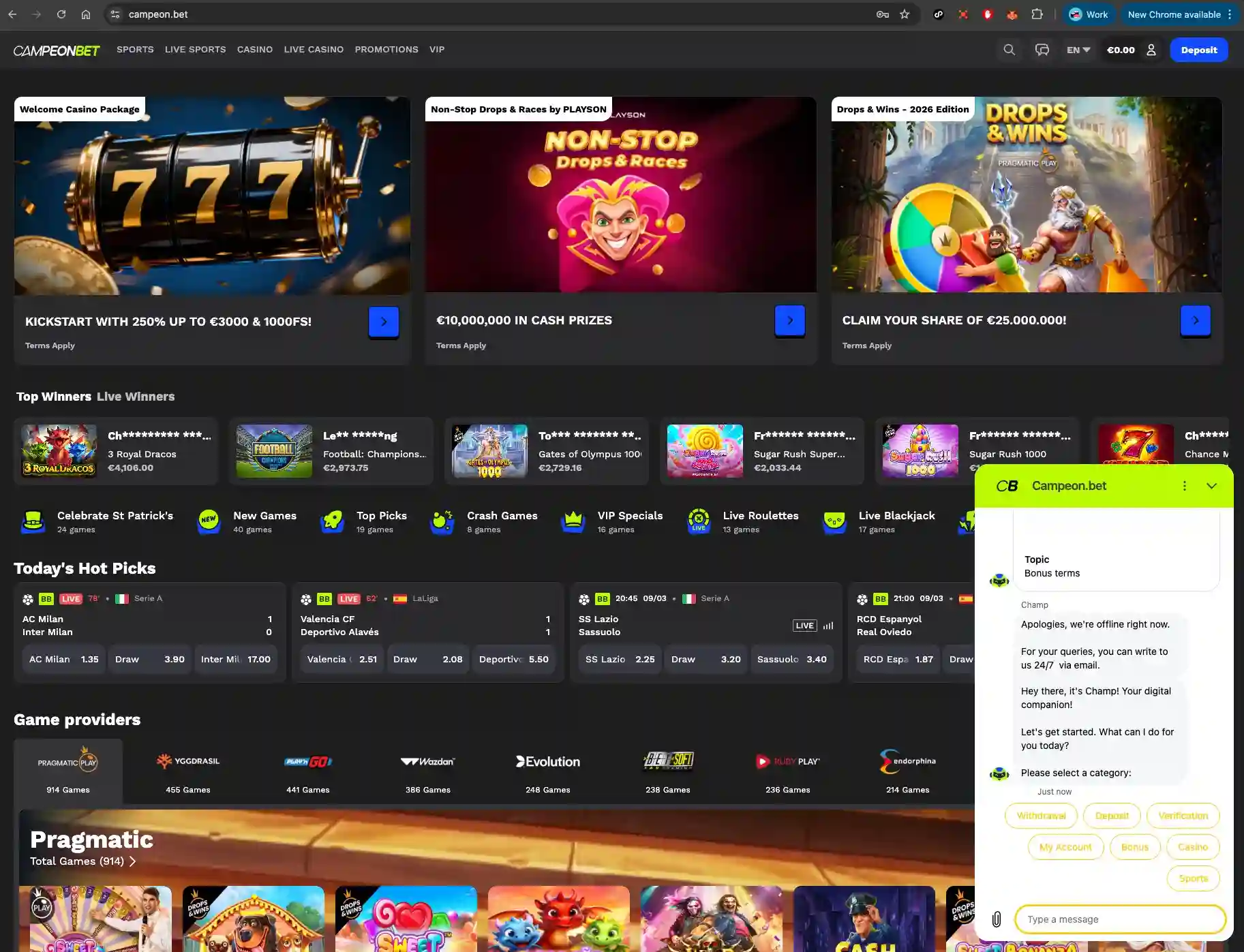The image size is (1244, 952).
Task: Open the €10,000,000 cash prizes arrow button
Action: [x=790, y=321]
